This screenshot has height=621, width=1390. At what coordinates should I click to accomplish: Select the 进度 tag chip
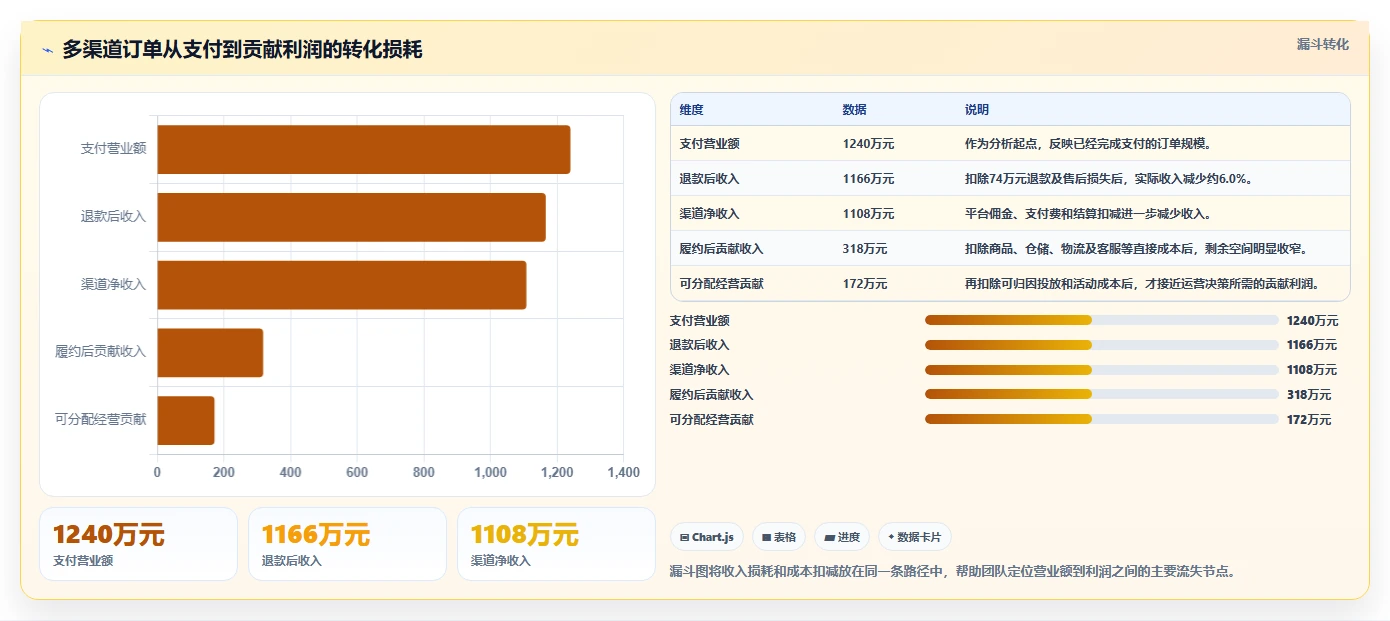pos(842,537)
